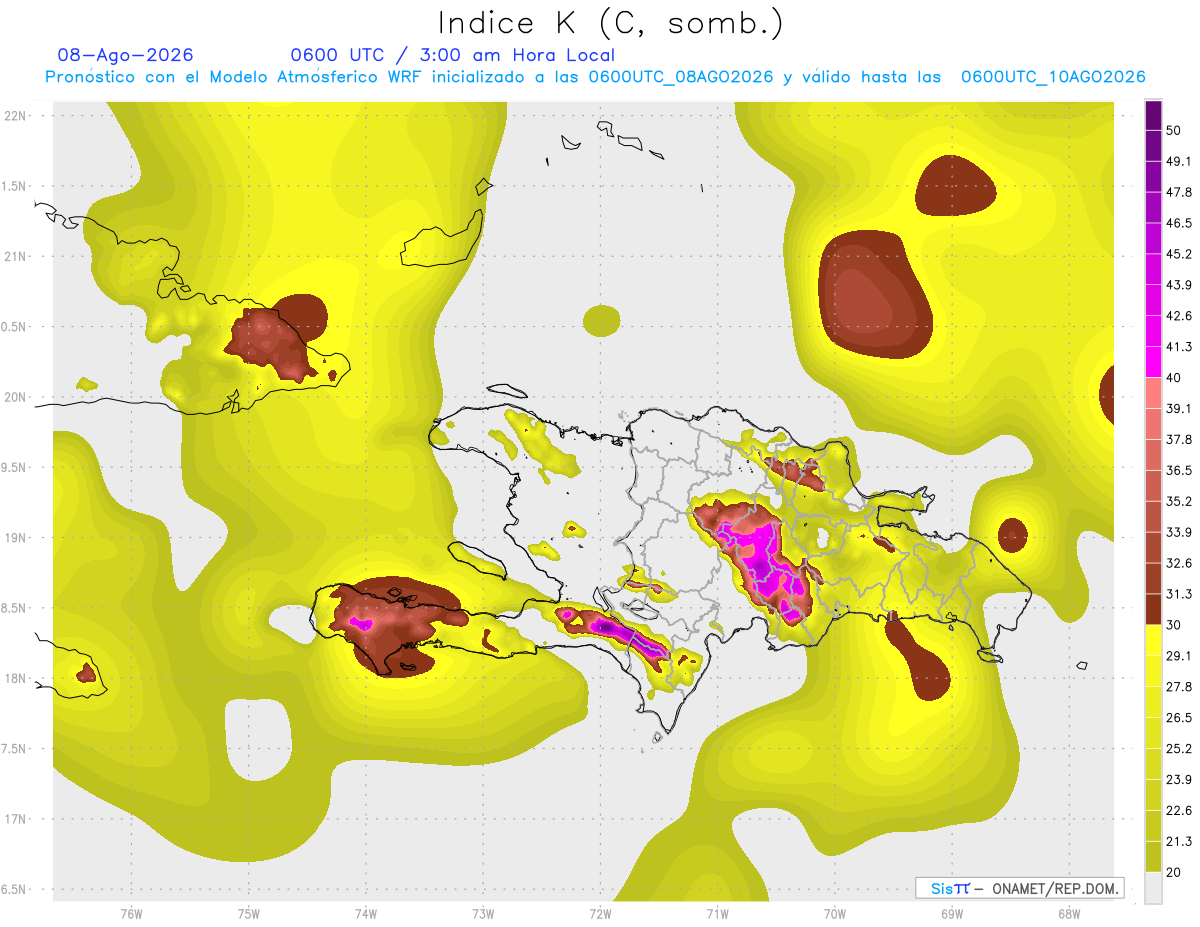This screenshot has height=927, width=1200.
Task: Click the "71W" longitude label
Action: coord(716,914)
